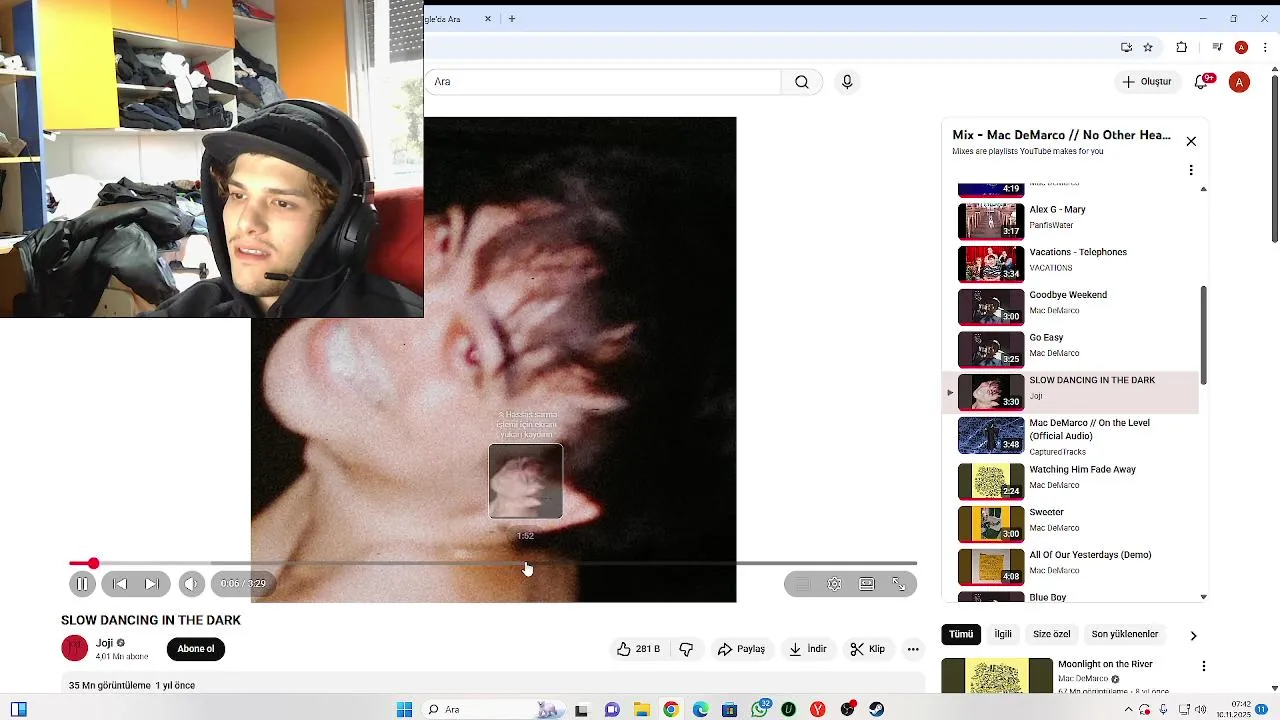Open the Mix playlist options menu
The width and height of the screenshot is (1280, 720).
[x=1191, y=170]
